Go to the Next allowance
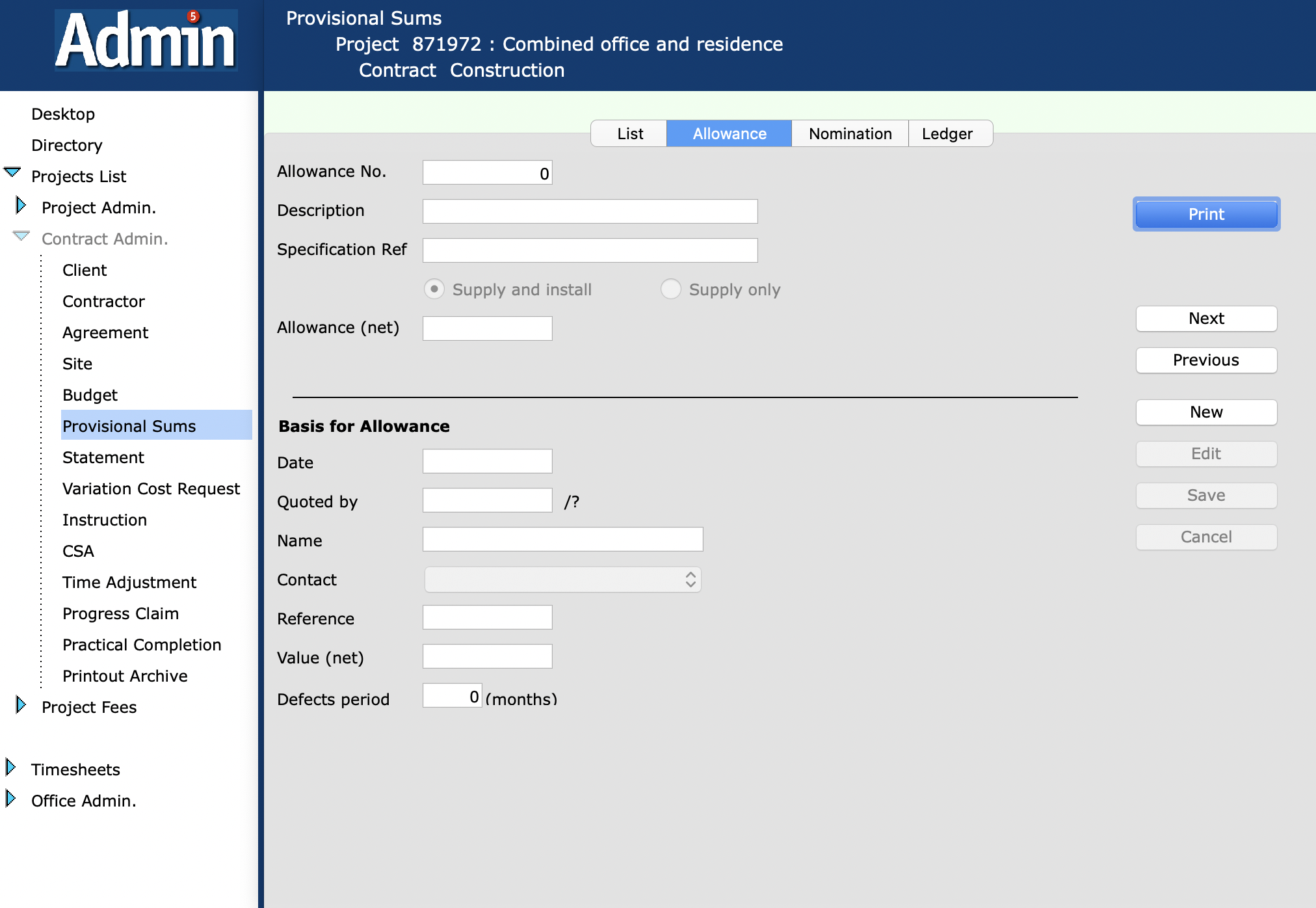1316x908 pixels. pos(1205,318)
